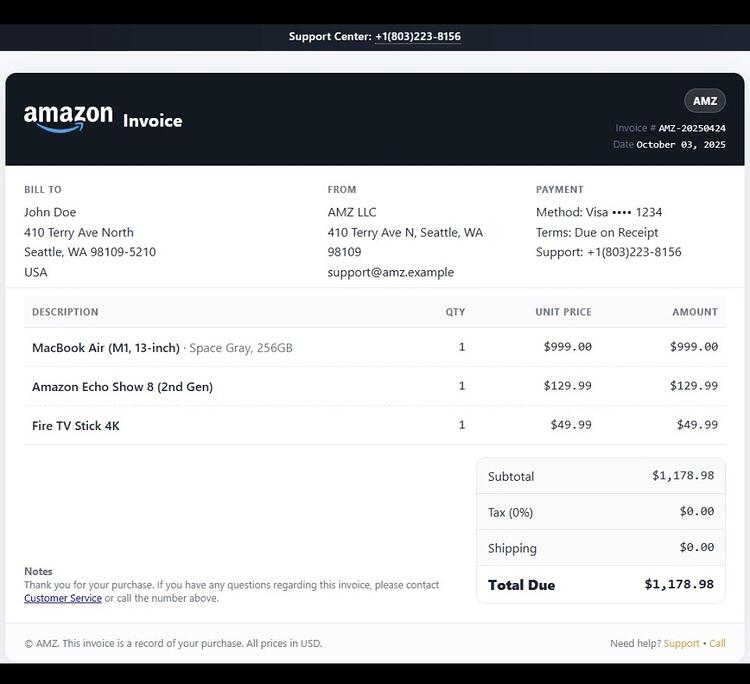
Task: Click the Invoice heading next to logo
Action: 153,121
